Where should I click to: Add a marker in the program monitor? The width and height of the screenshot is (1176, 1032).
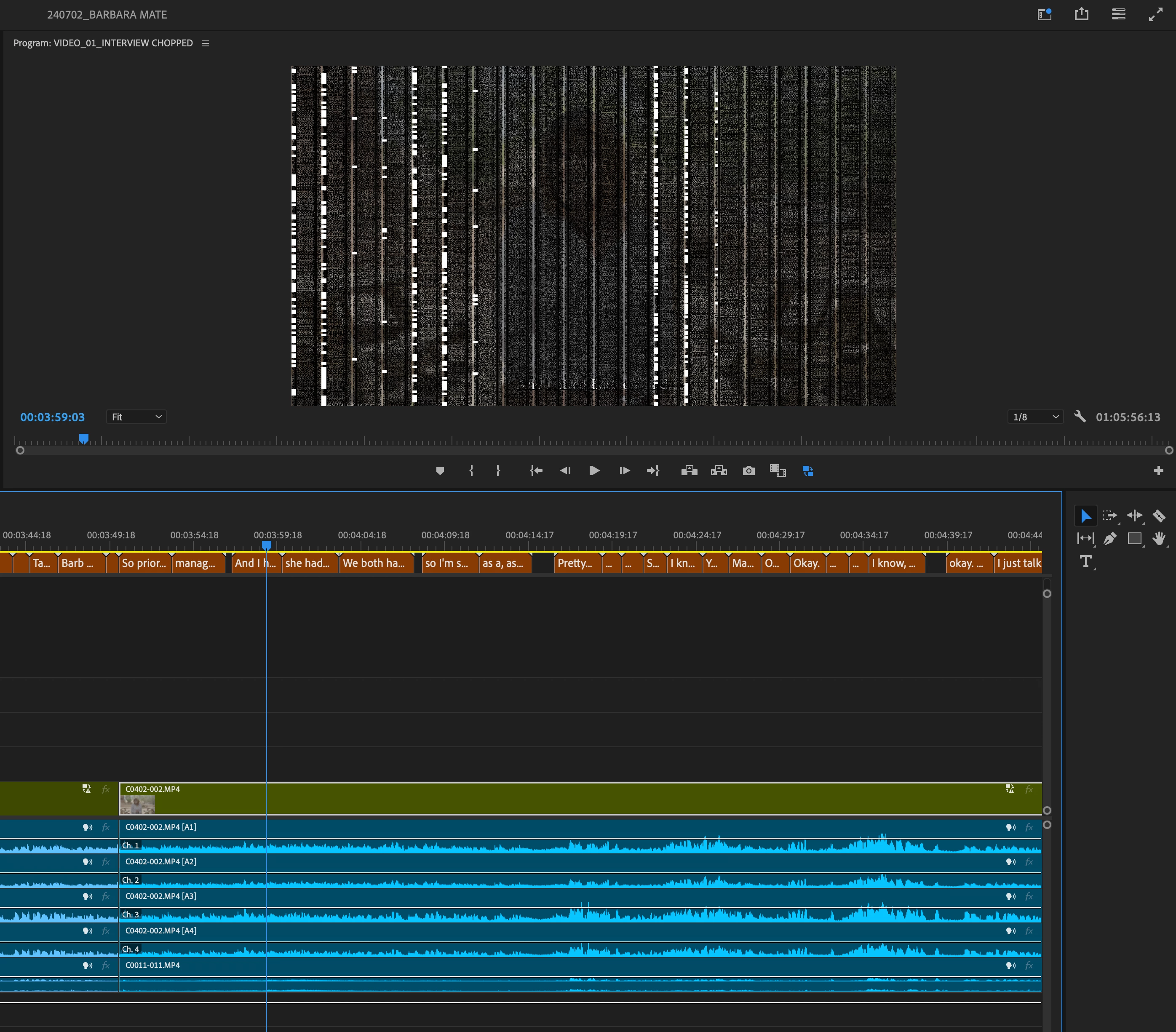coord(440,471)
